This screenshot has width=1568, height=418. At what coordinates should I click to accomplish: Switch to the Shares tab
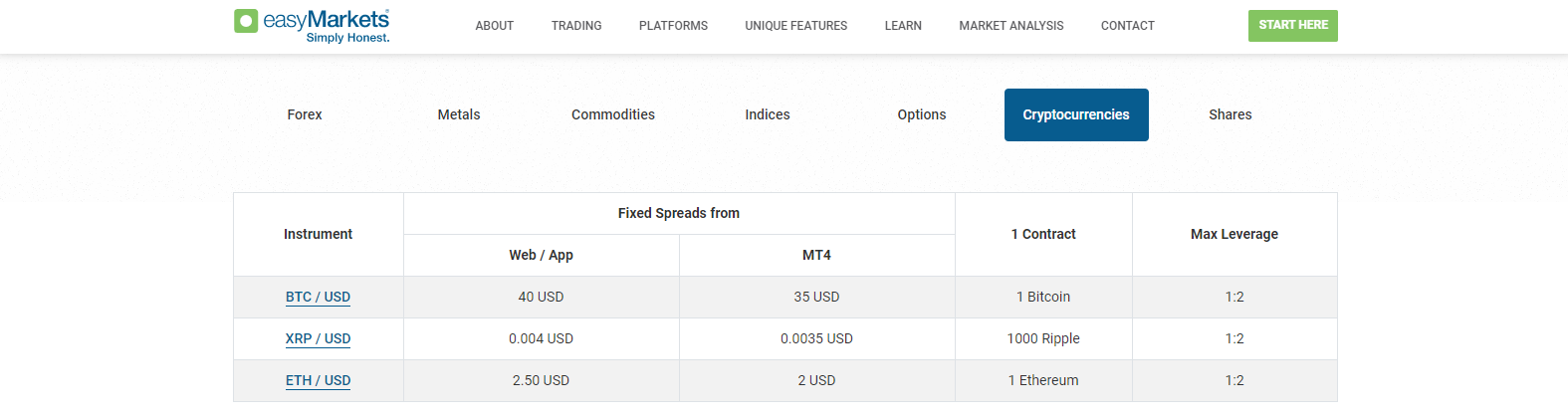(1231, 114)
